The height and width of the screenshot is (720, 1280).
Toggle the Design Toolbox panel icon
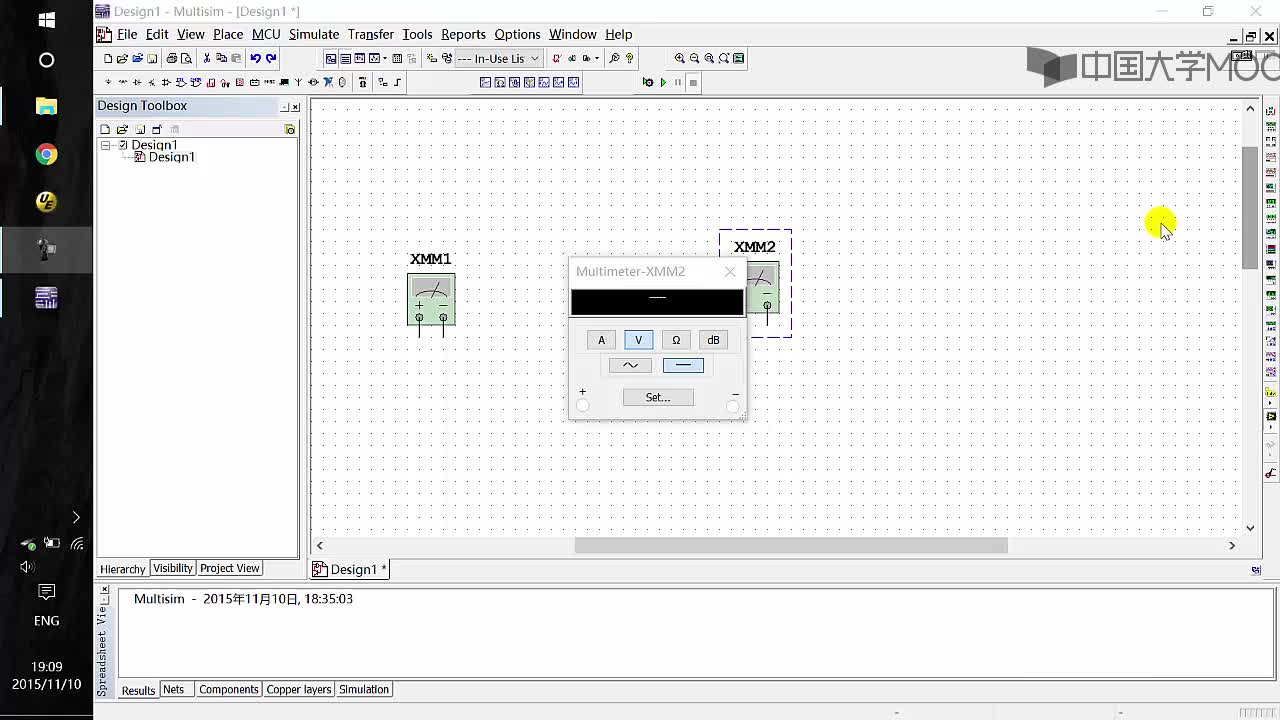[331, 58]
